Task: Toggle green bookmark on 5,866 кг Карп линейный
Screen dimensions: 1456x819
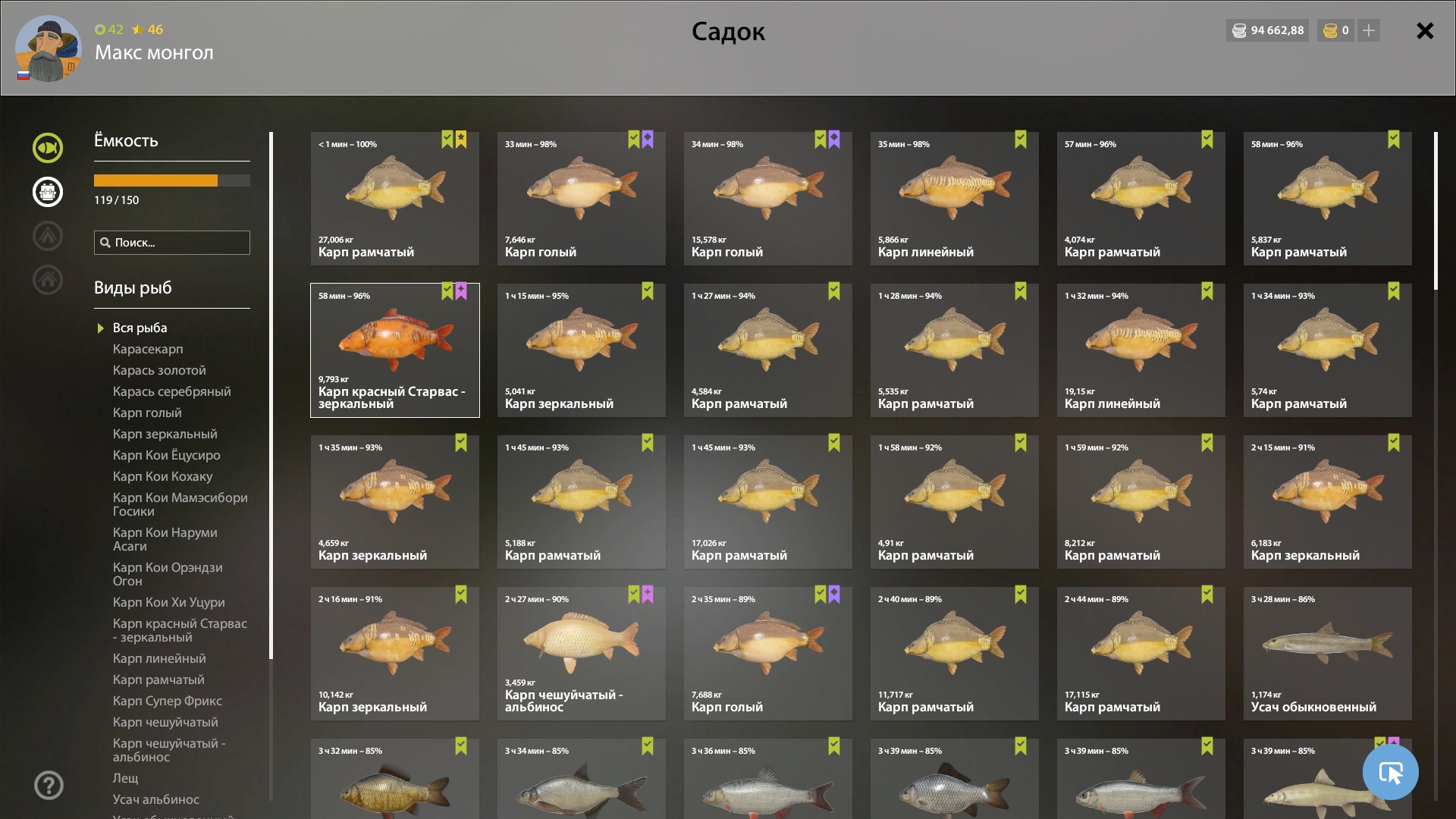Action: point(1021,140)
